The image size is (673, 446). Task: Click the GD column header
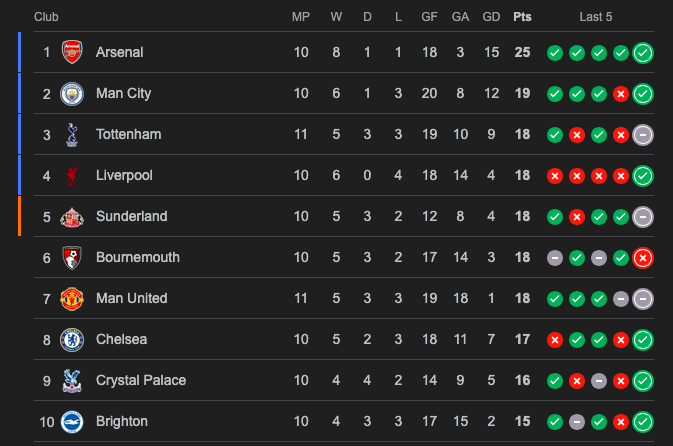pos(490,17)
